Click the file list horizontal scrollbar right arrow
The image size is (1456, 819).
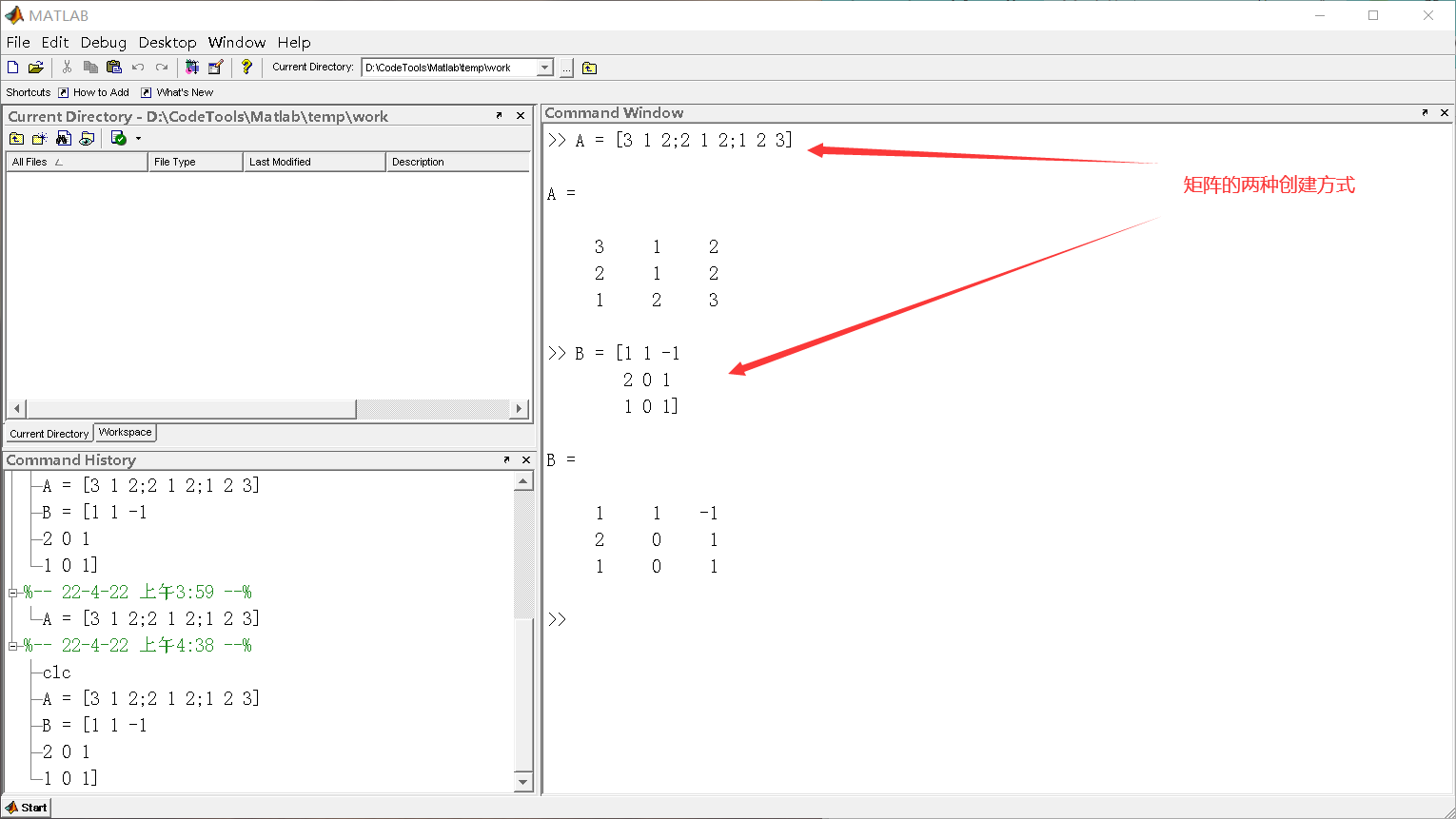(519, 409)
